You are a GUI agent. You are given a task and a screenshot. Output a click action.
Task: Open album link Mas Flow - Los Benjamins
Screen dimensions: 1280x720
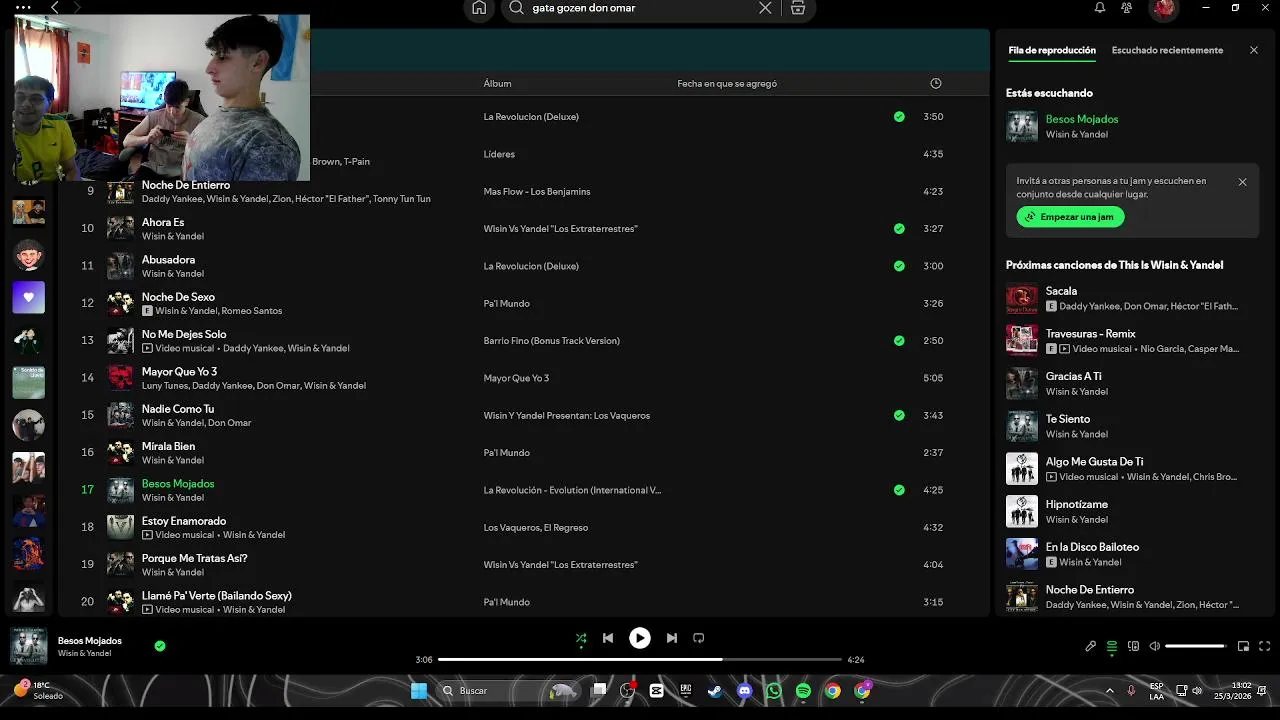(x=537, y=192)
